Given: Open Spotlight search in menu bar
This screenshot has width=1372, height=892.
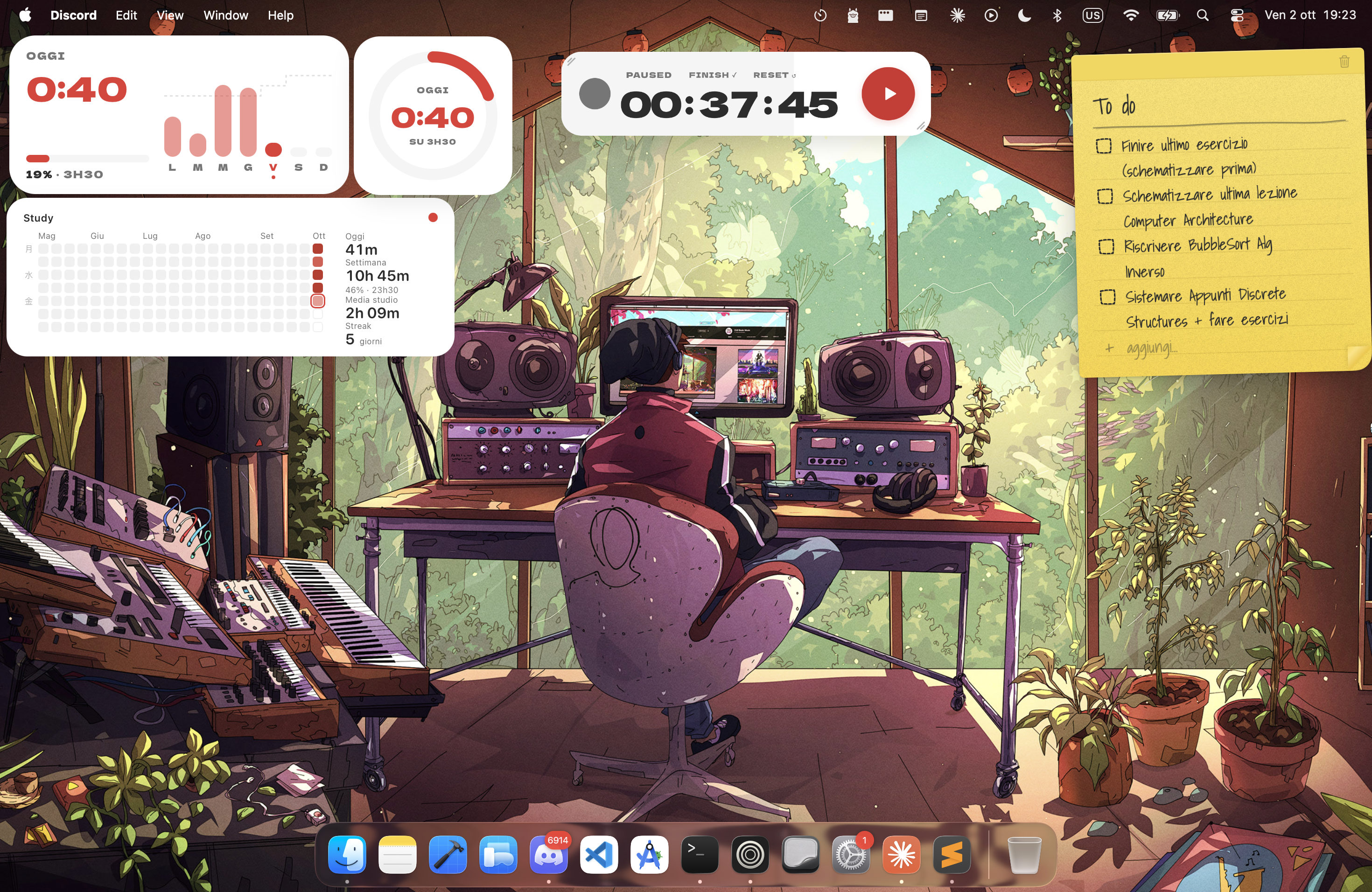Looking at the screenshot, I should pos(1202,15).
